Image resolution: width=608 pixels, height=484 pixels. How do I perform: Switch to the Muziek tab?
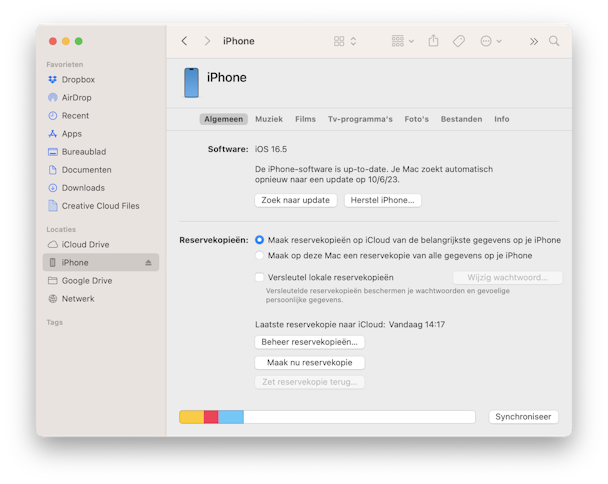click(x=269, y=119)
